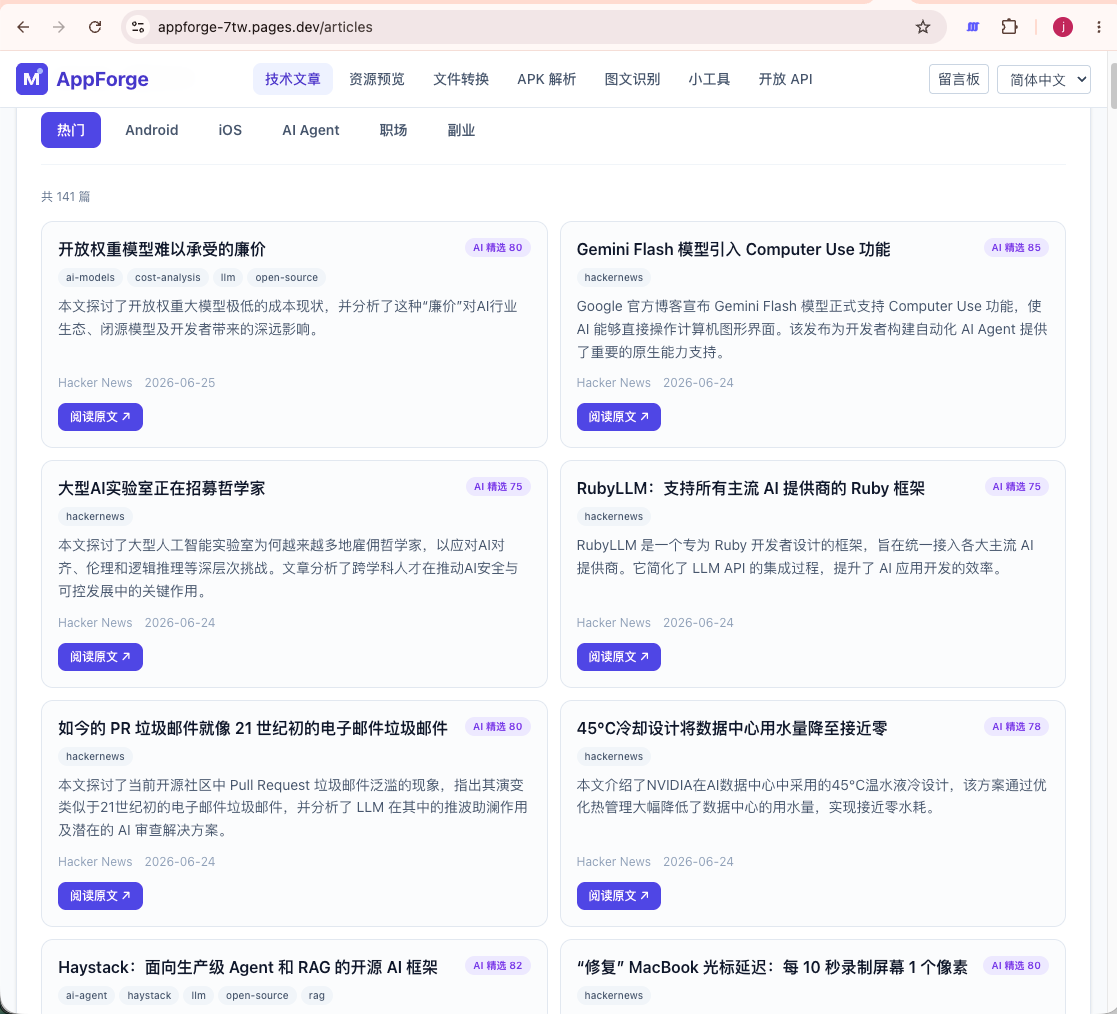Screen dimensions: 1117x1014
Task: Select the 热门 category tab
Action: 71,130
